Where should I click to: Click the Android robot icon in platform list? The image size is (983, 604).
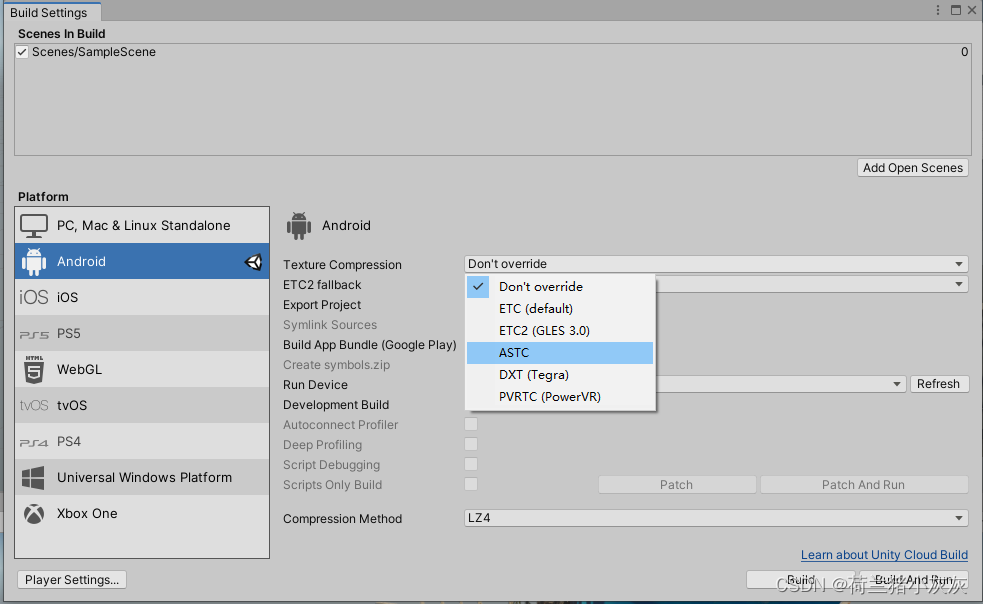click(x=34, y=262)
